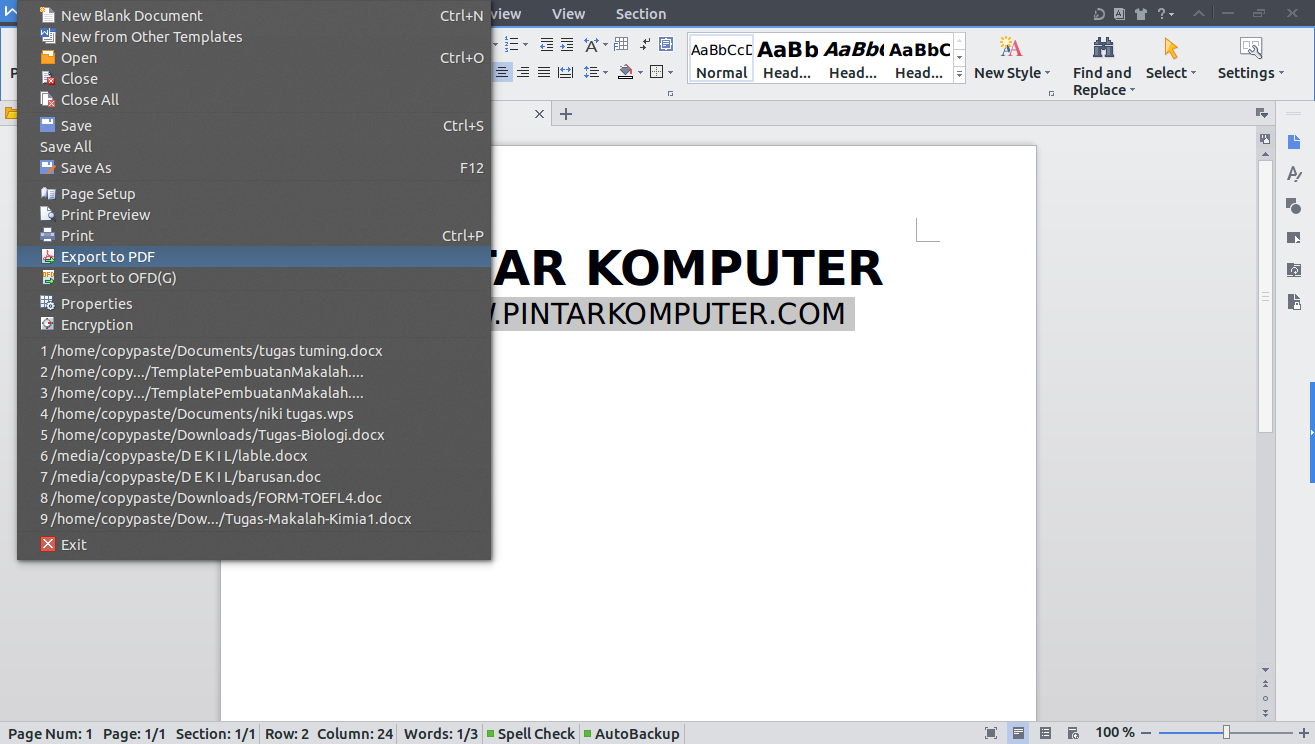Open the Select dropdown arrow
The height and width of the screenshot is (744, 1315).
[1193, 73]
